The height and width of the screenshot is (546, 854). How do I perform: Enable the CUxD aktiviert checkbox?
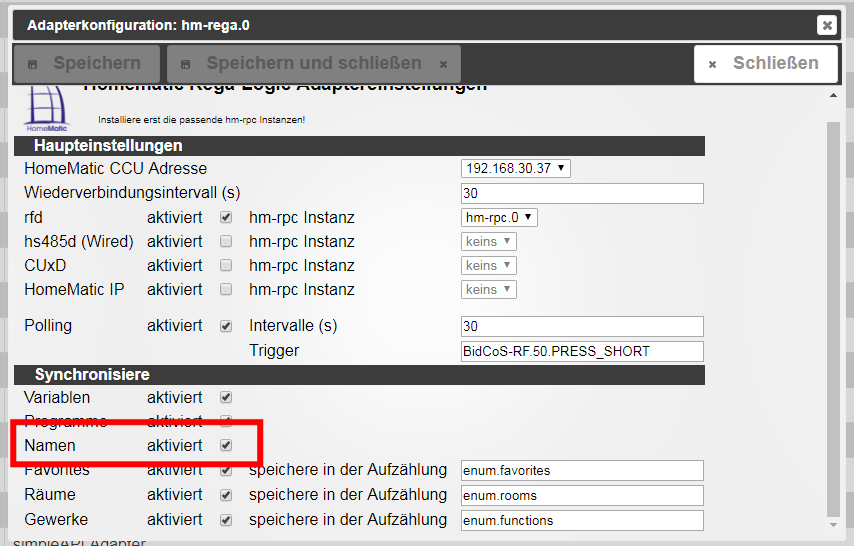[226, 265]
